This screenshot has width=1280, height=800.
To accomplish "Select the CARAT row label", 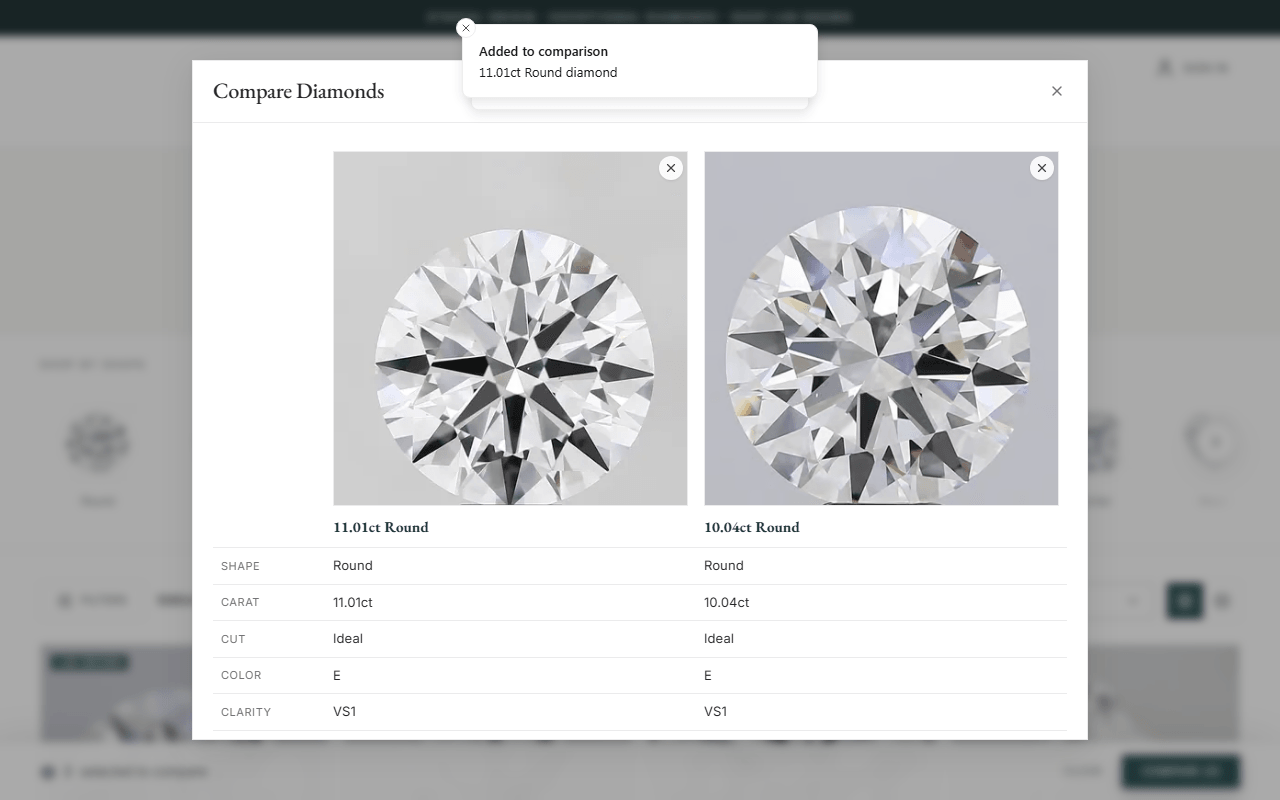I will 240,602.
